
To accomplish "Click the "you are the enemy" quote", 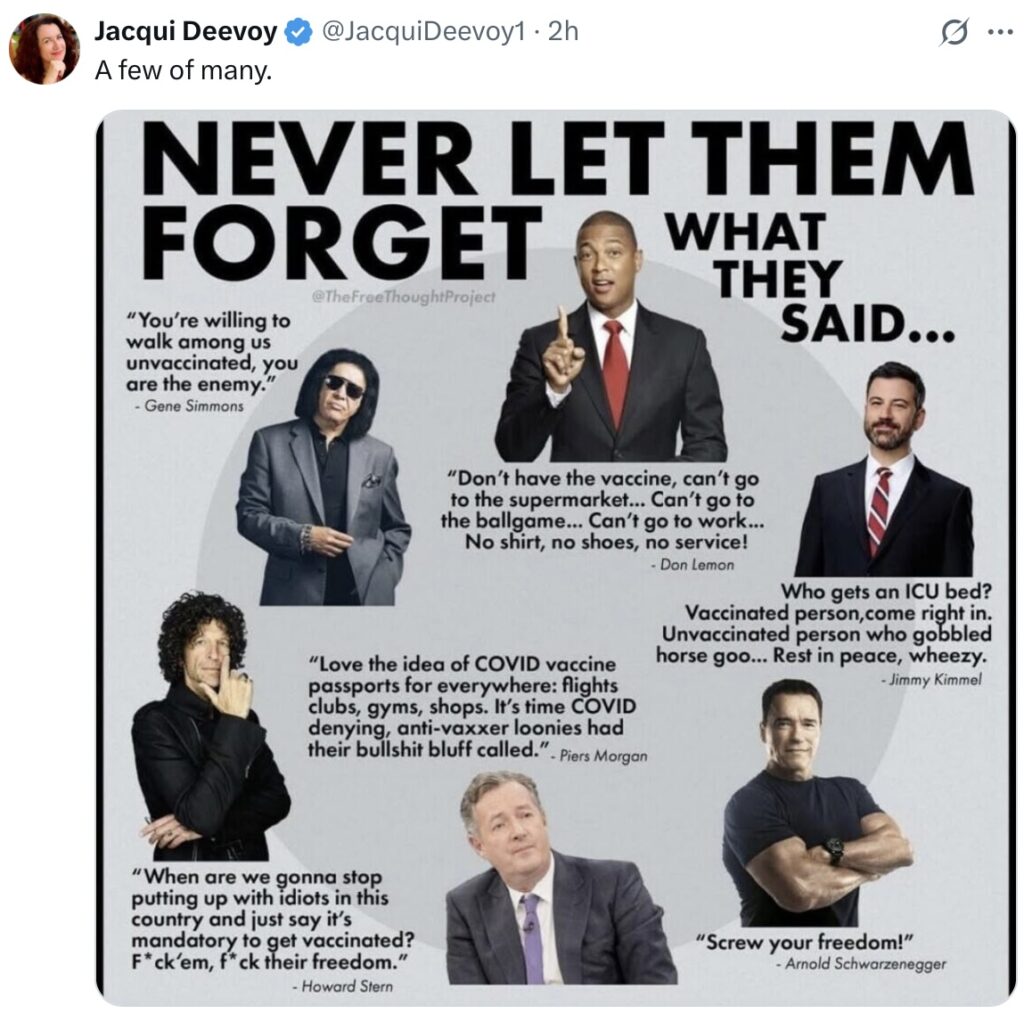I will pyautogui.click(x=212, y=353).
